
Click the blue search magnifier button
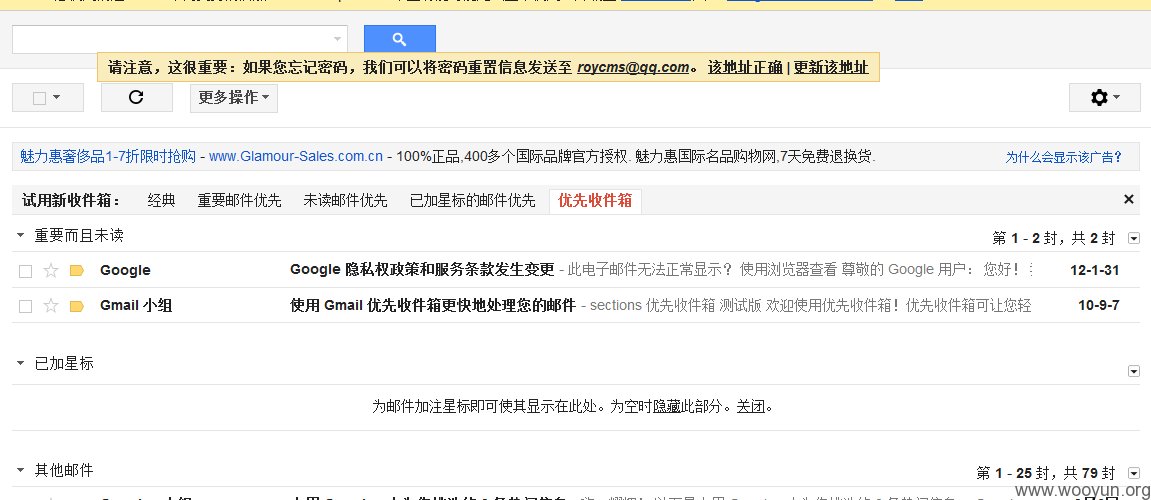[399, 39]
